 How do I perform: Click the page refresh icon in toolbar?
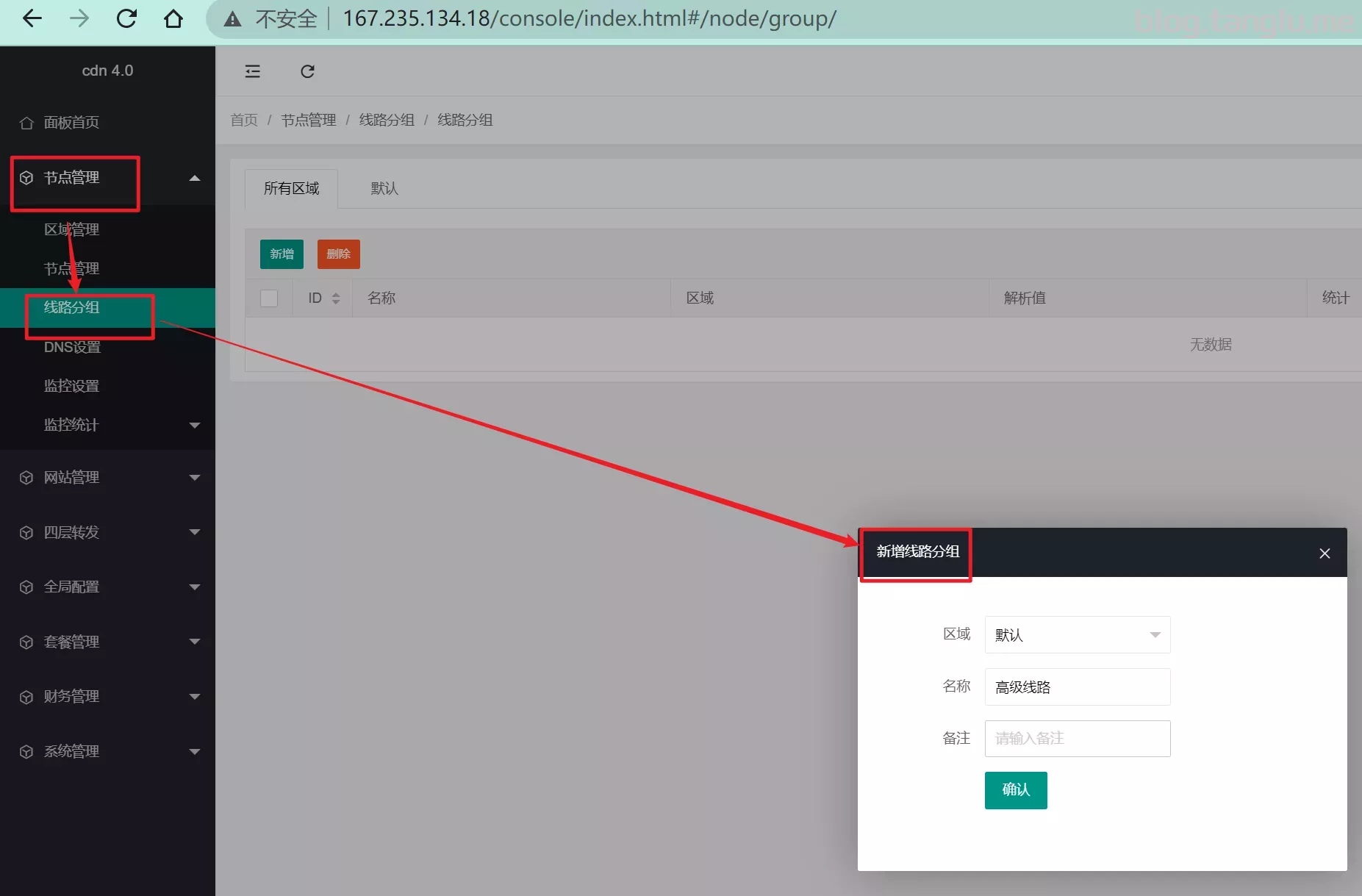click(307, 71)
